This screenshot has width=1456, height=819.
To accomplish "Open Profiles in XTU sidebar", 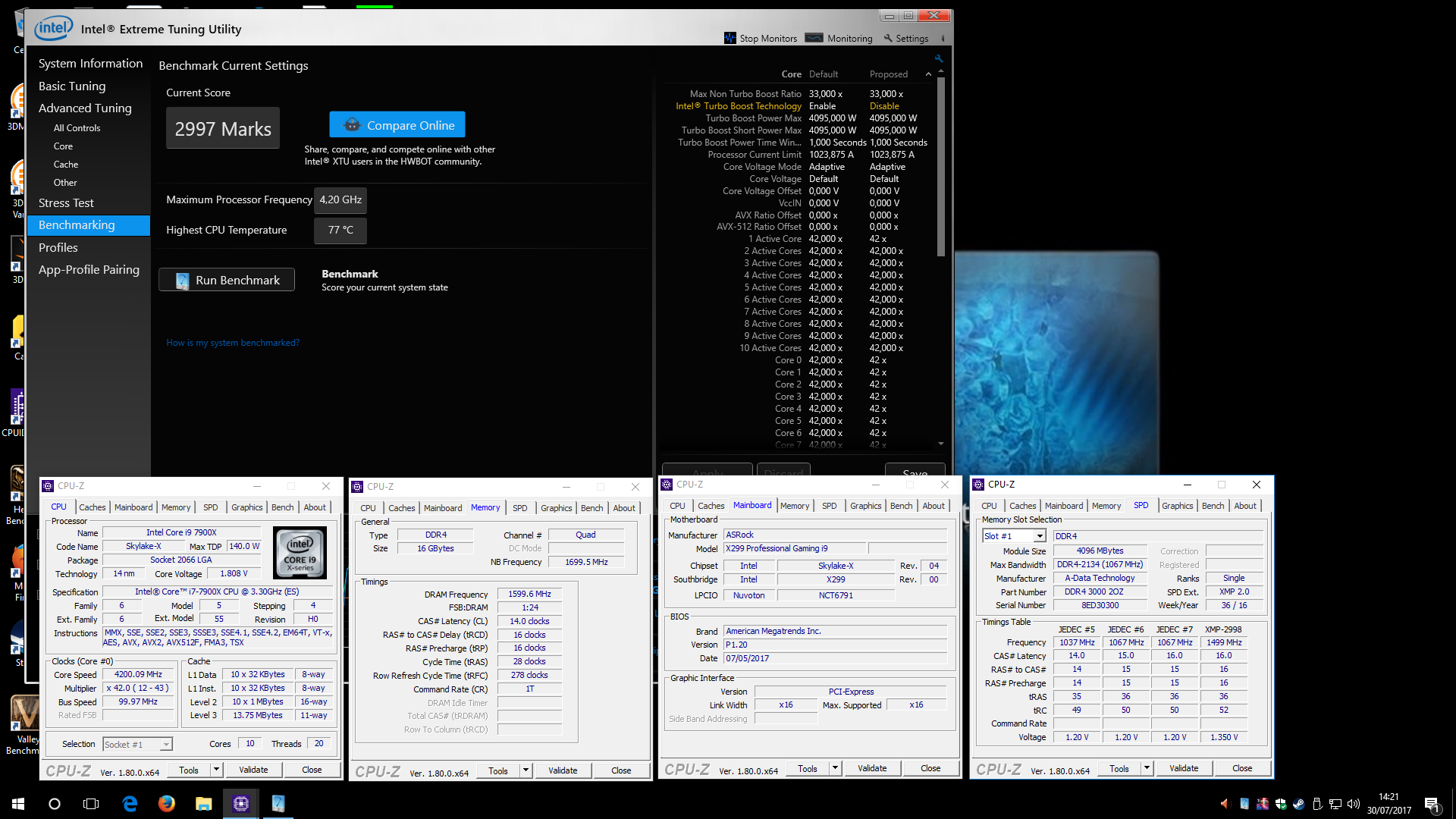I will point(58,248).
